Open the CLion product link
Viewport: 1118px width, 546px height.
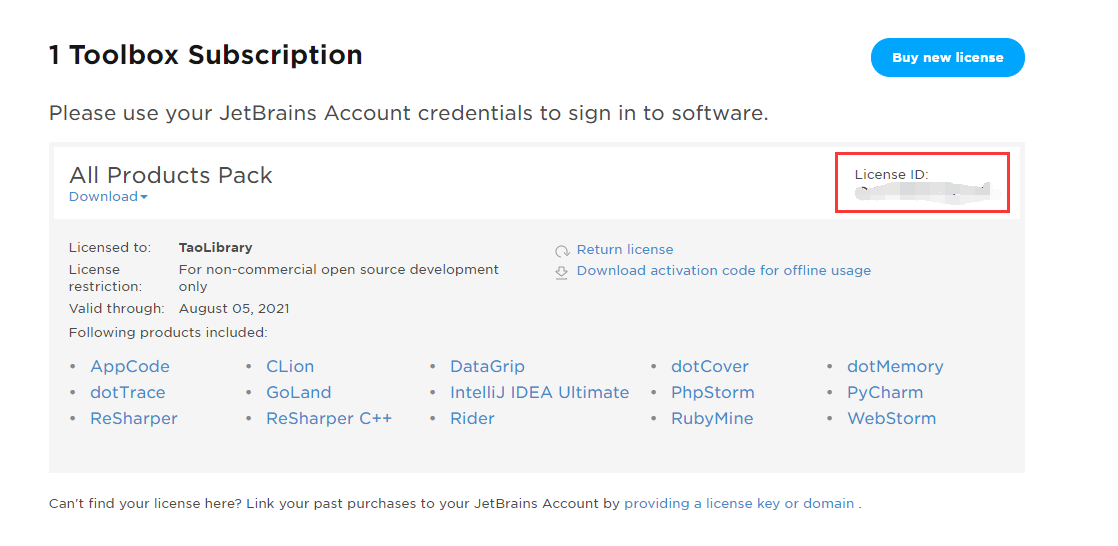click(x=290, y=366)
